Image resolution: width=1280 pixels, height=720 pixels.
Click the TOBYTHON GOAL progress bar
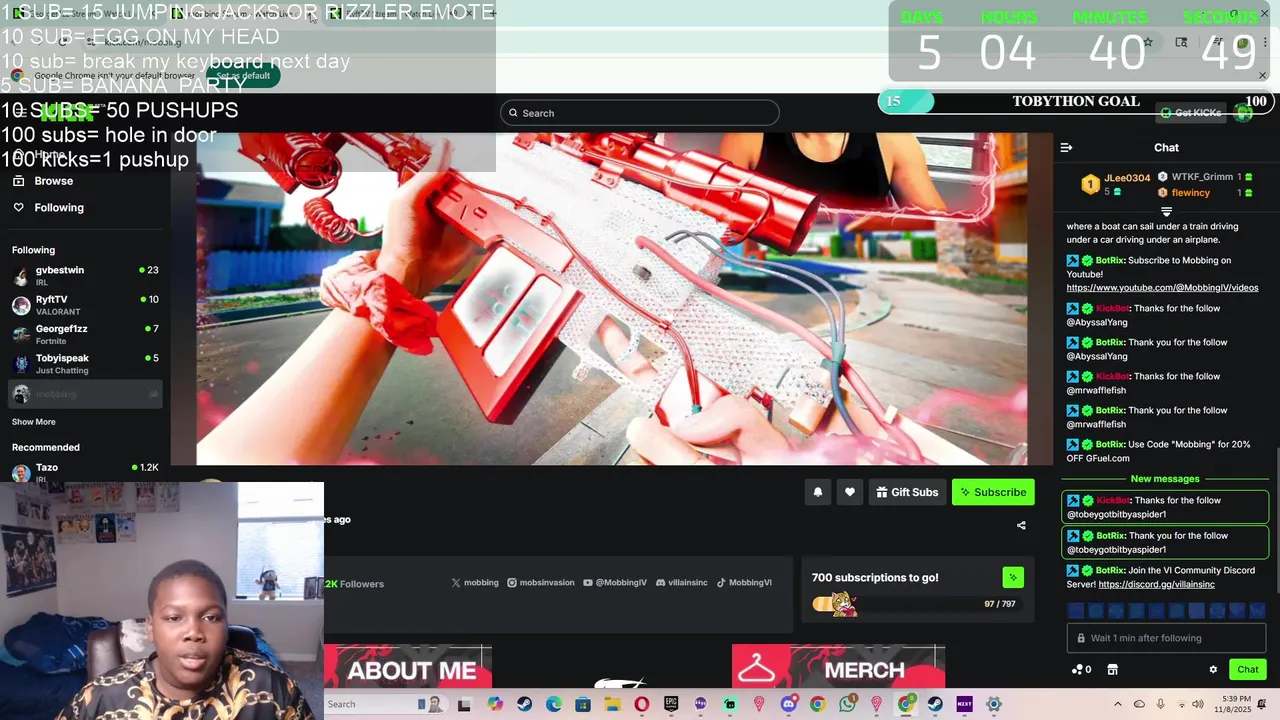pyautogui.click(x=1075, y=101)
